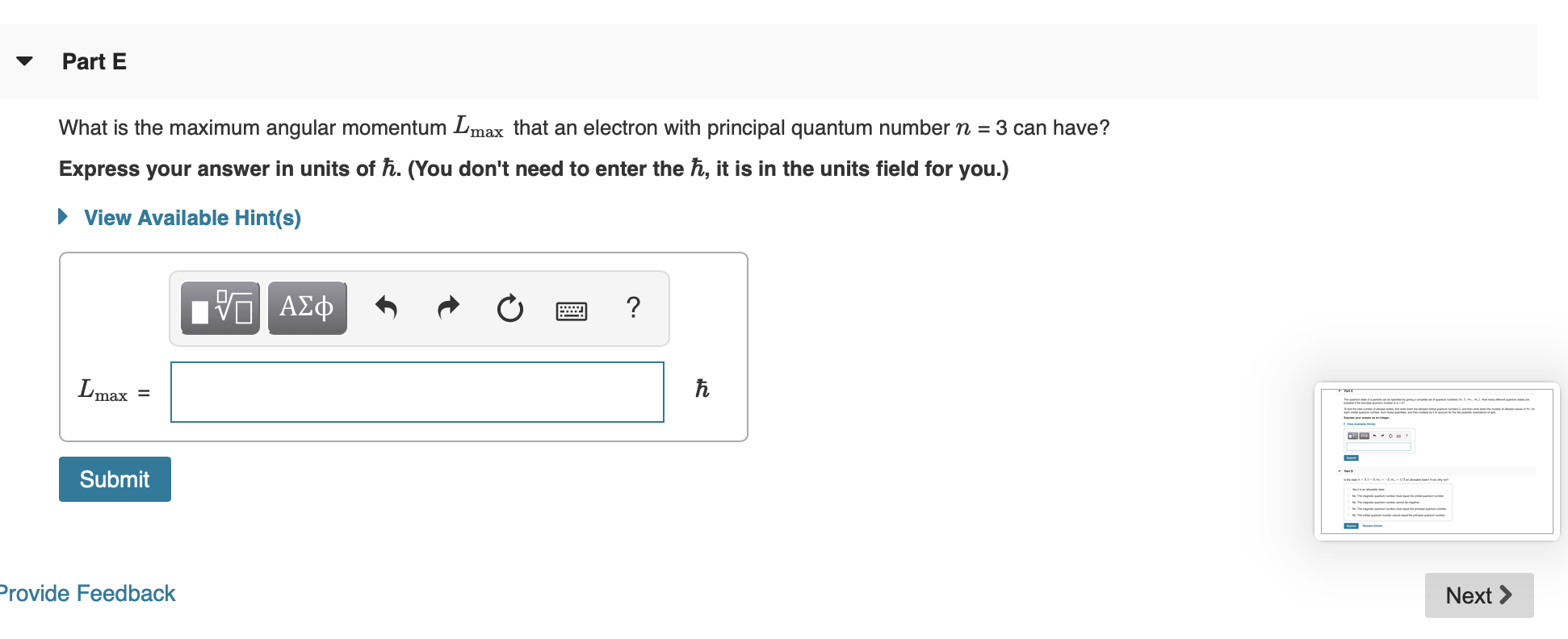Show keyboard shortcuts via keyboard icon
Viewport: 1568px width, 639px height.
pos(572,311)
